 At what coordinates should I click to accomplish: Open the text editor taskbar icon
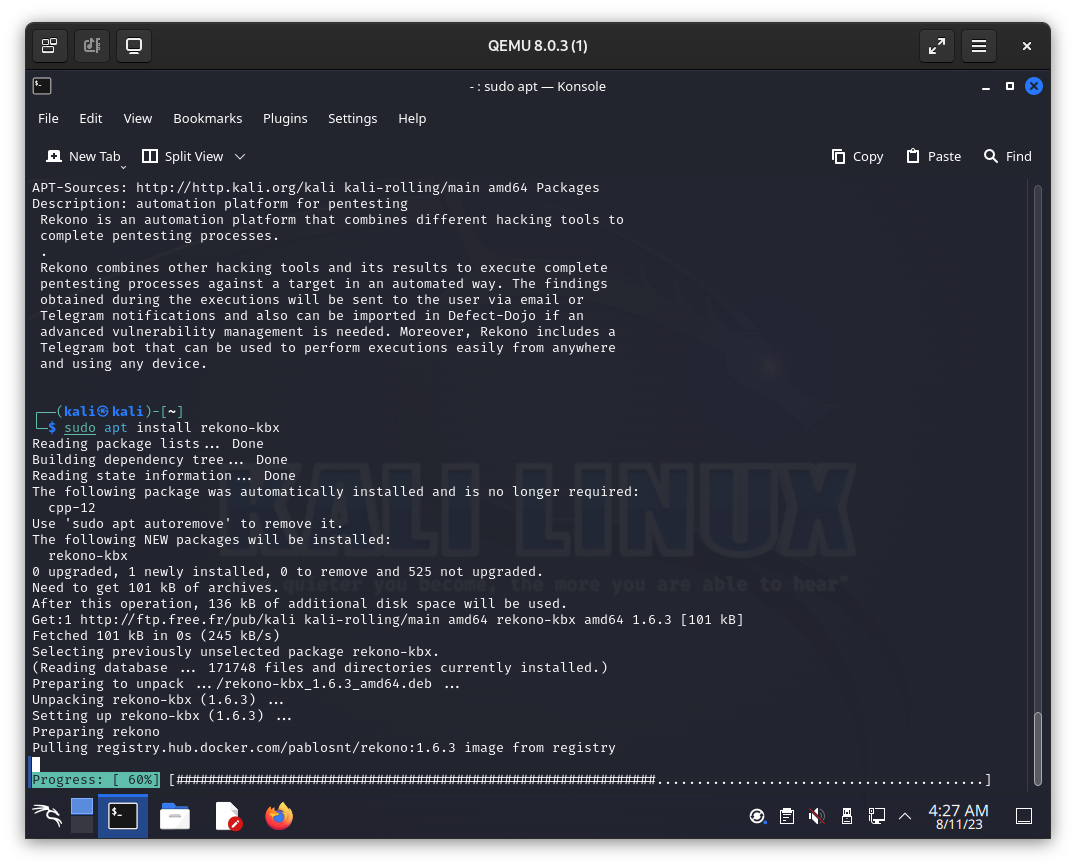(228, 816)
